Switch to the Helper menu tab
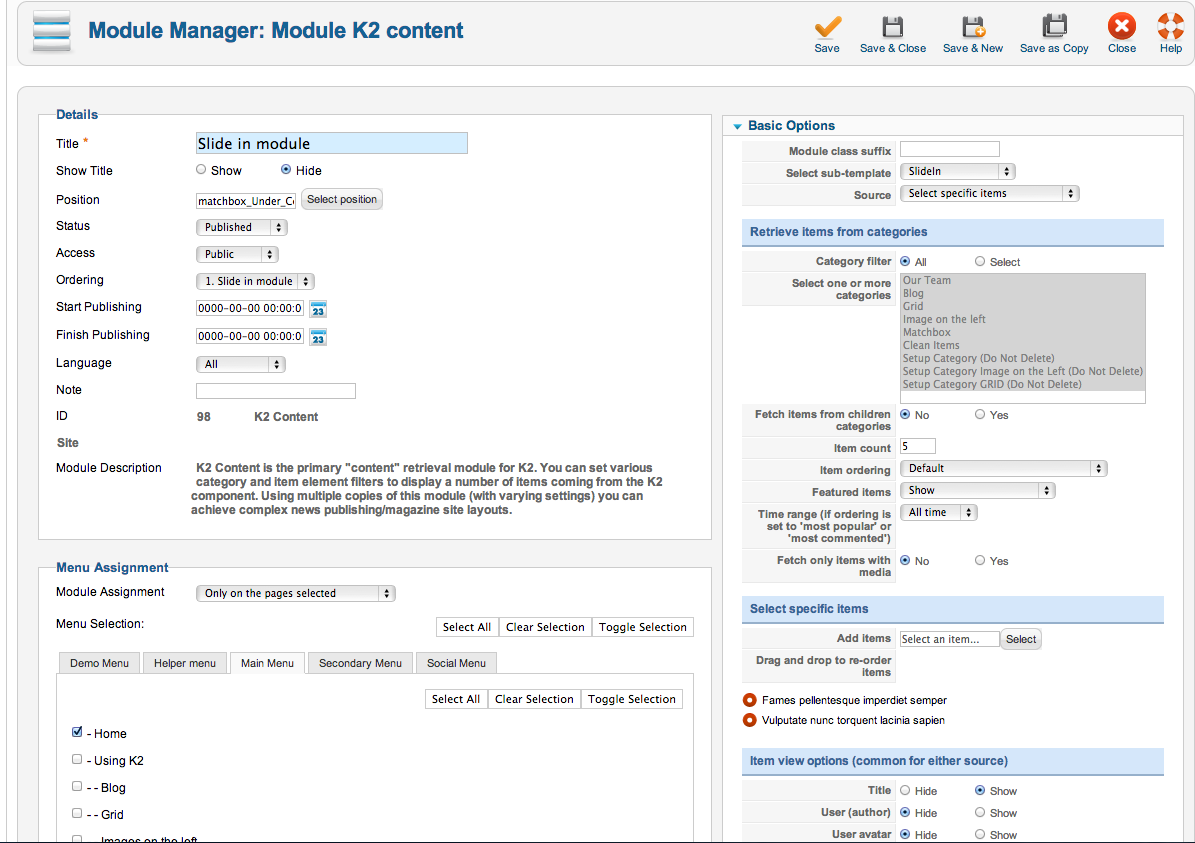 (x=184, y=663)
